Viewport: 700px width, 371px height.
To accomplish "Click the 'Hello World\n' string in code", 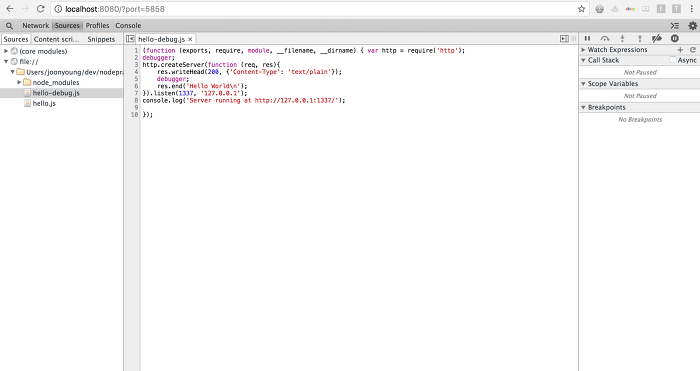I will point(212,86).
